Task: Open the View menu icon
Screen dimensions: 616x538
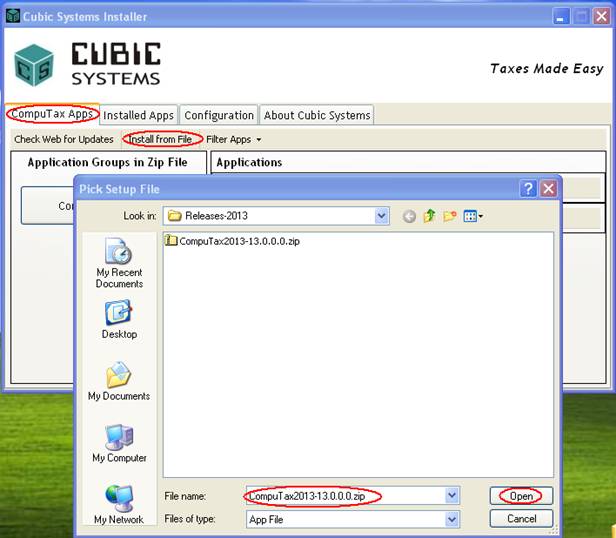Action: point(473,216)
